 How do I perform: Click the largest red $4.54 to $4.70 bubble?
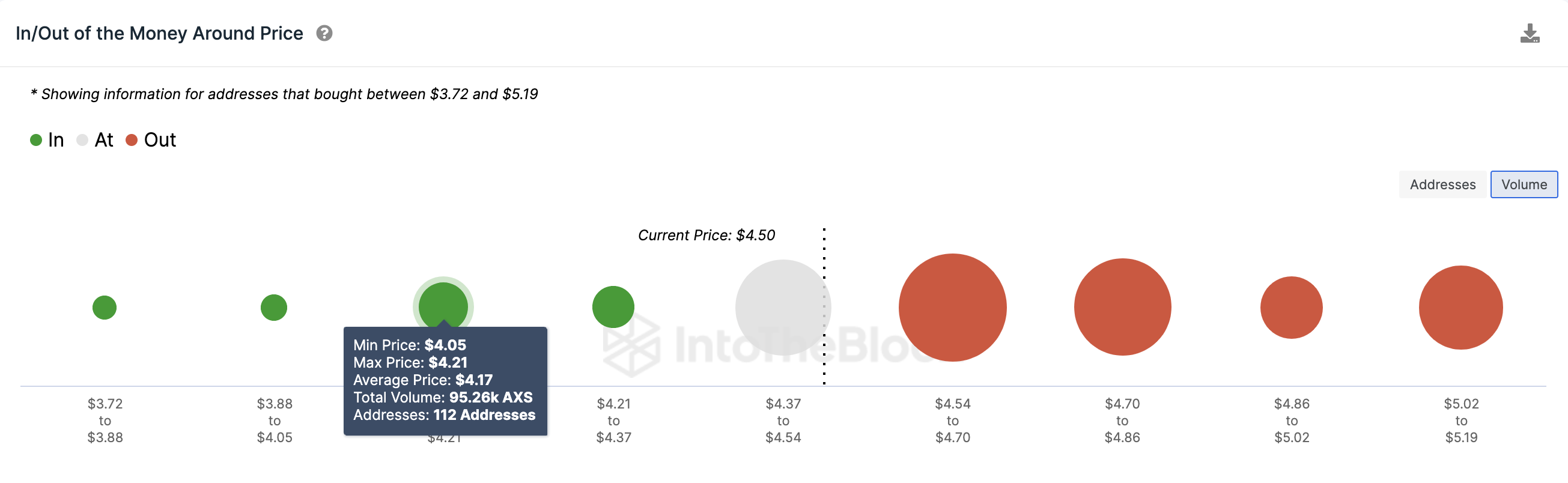pos(952,307)
